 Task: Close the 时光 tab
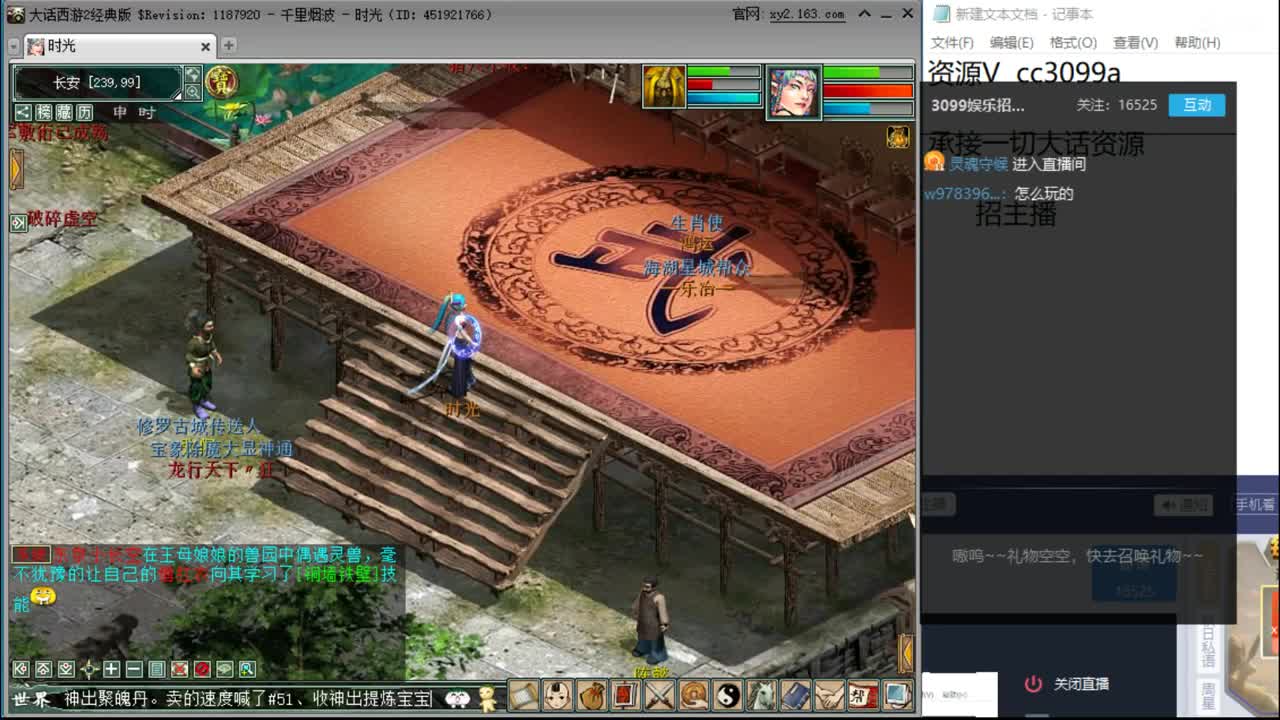(206, 46)
